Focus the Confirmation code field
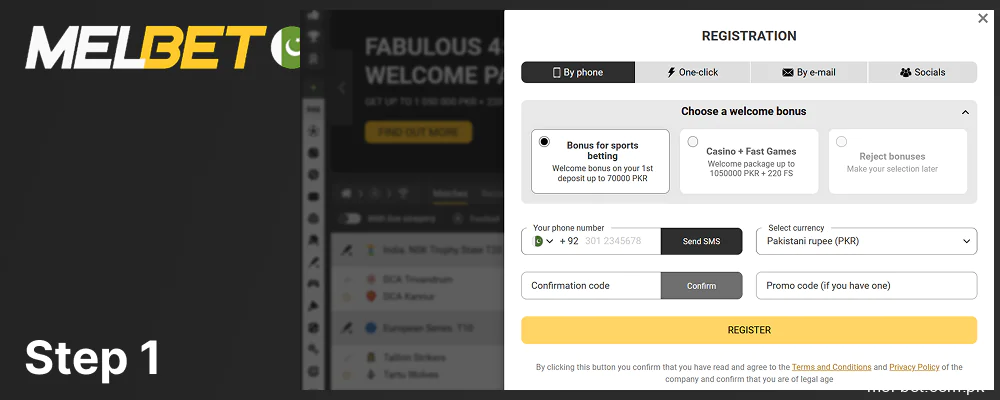Screen dimensions: 1000x400 click(x=591, y=286)
